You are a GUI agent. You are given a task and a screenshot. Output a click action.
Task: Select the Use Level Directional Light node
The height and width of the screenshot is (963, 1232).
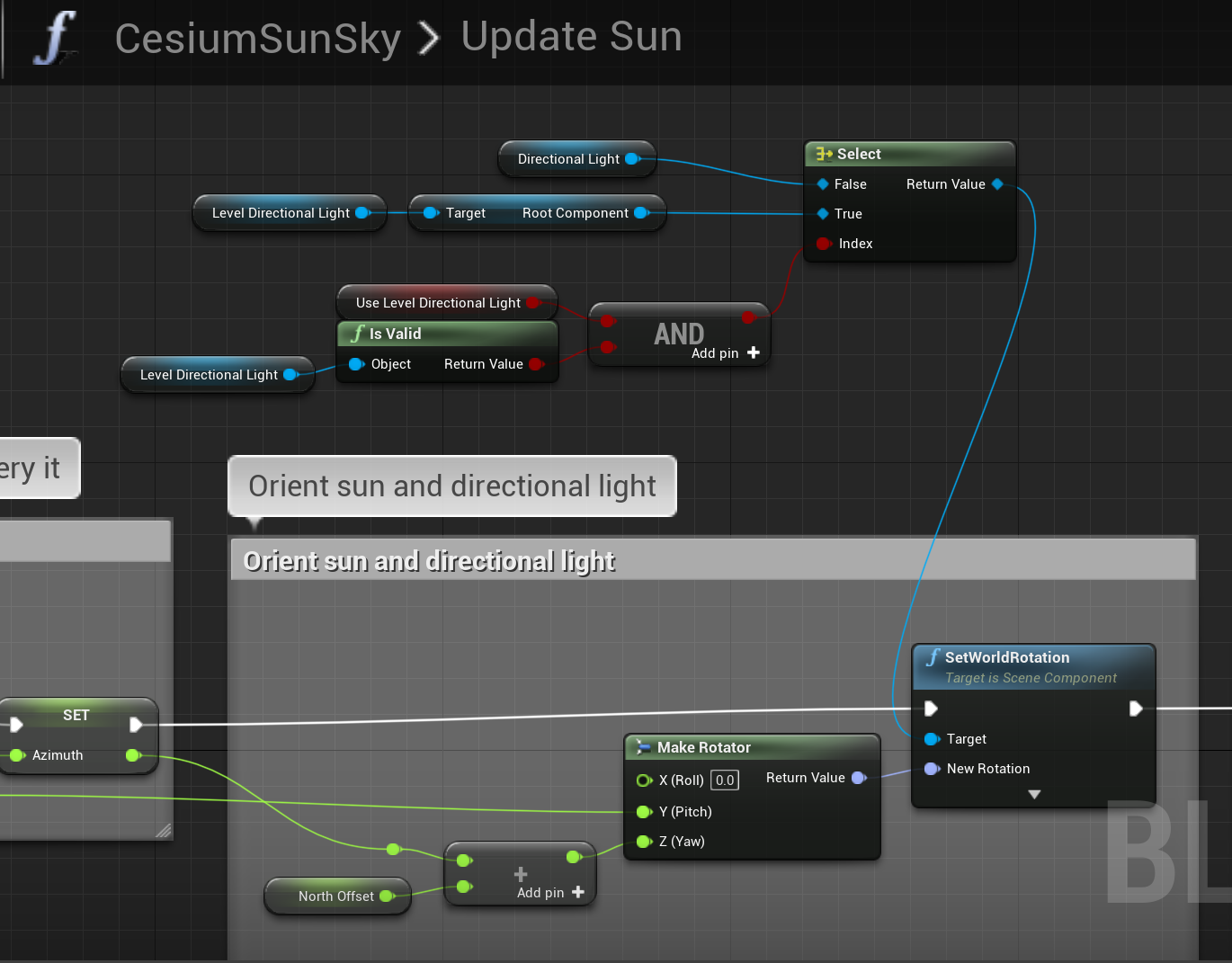tap(447, 303)
